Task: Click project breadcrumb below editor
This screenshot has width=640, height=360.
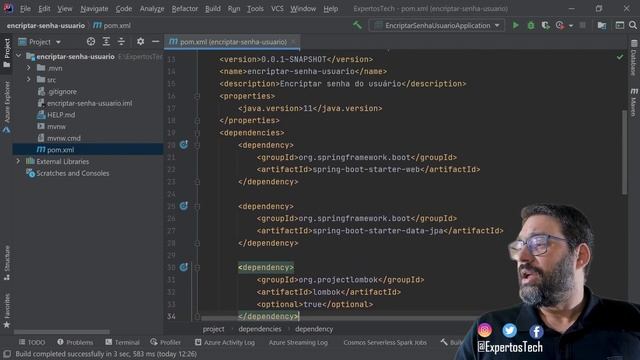Action: [x=213, y=329]
